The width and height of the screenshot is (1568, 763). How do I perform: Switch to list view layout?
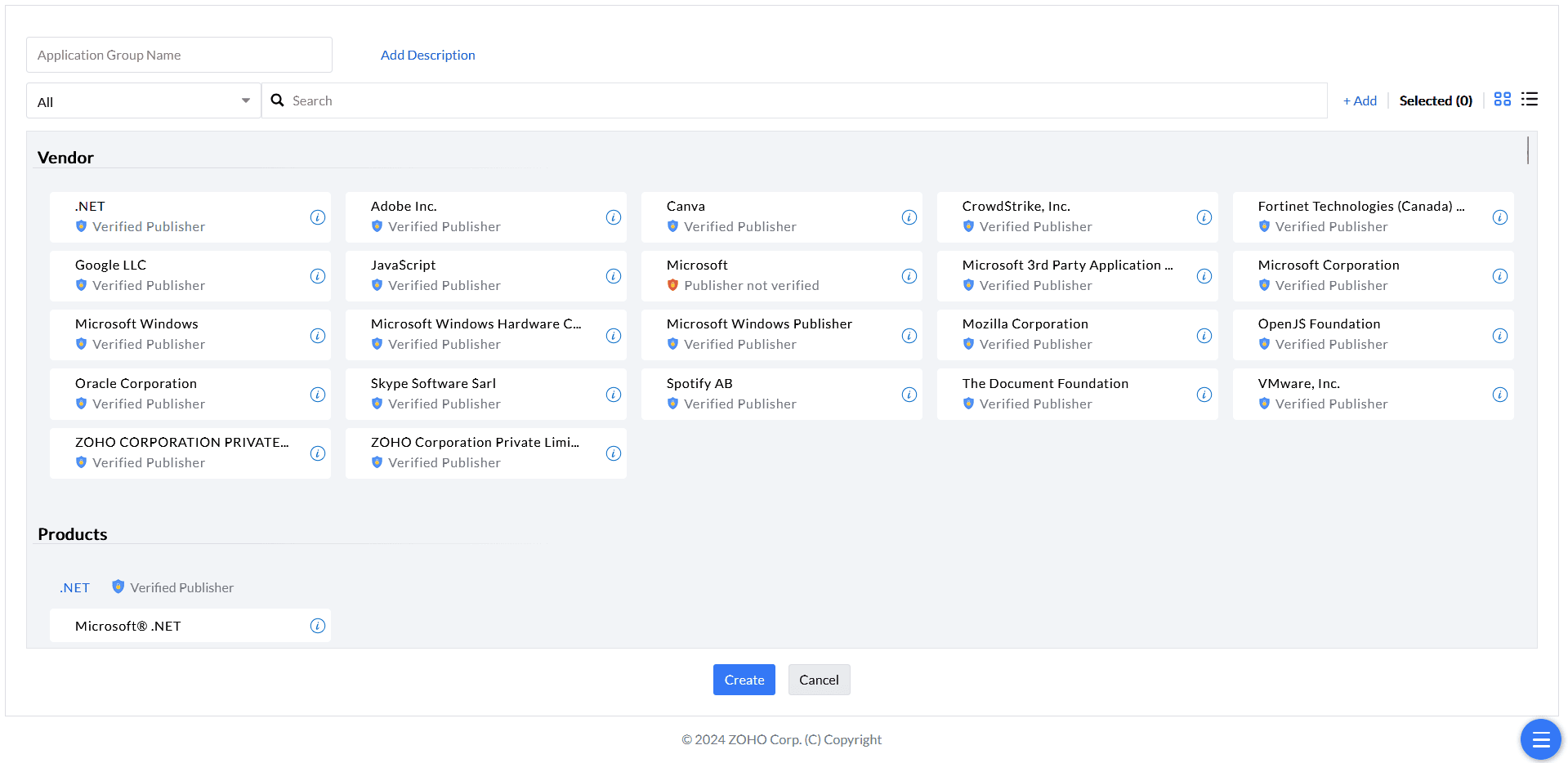point(1529,100)
